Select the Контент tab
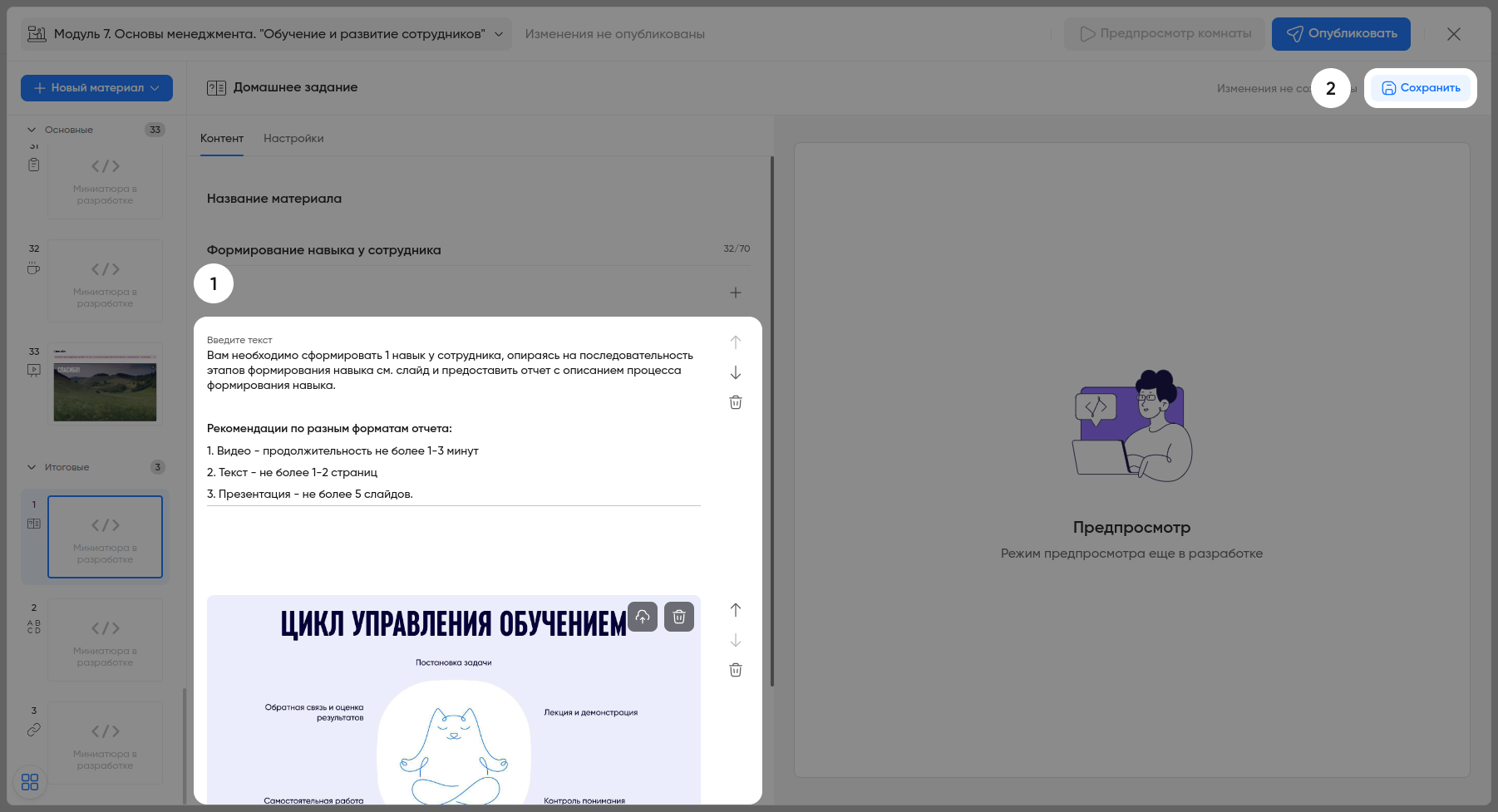The width and height of the screenshot is (1498, 812). [222, 138]
